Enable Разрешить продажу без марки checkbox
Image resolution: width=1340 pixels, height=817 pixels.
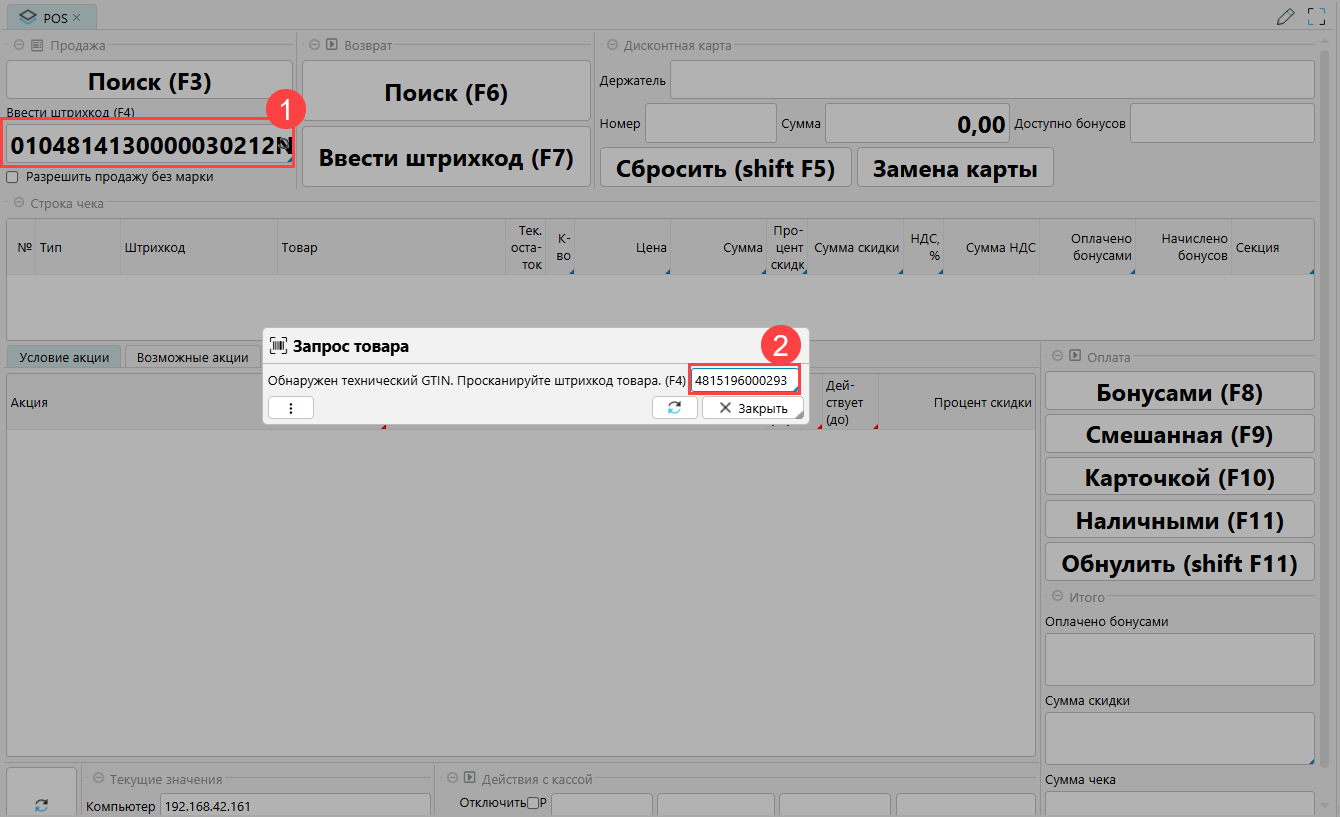tap(13, 177)
